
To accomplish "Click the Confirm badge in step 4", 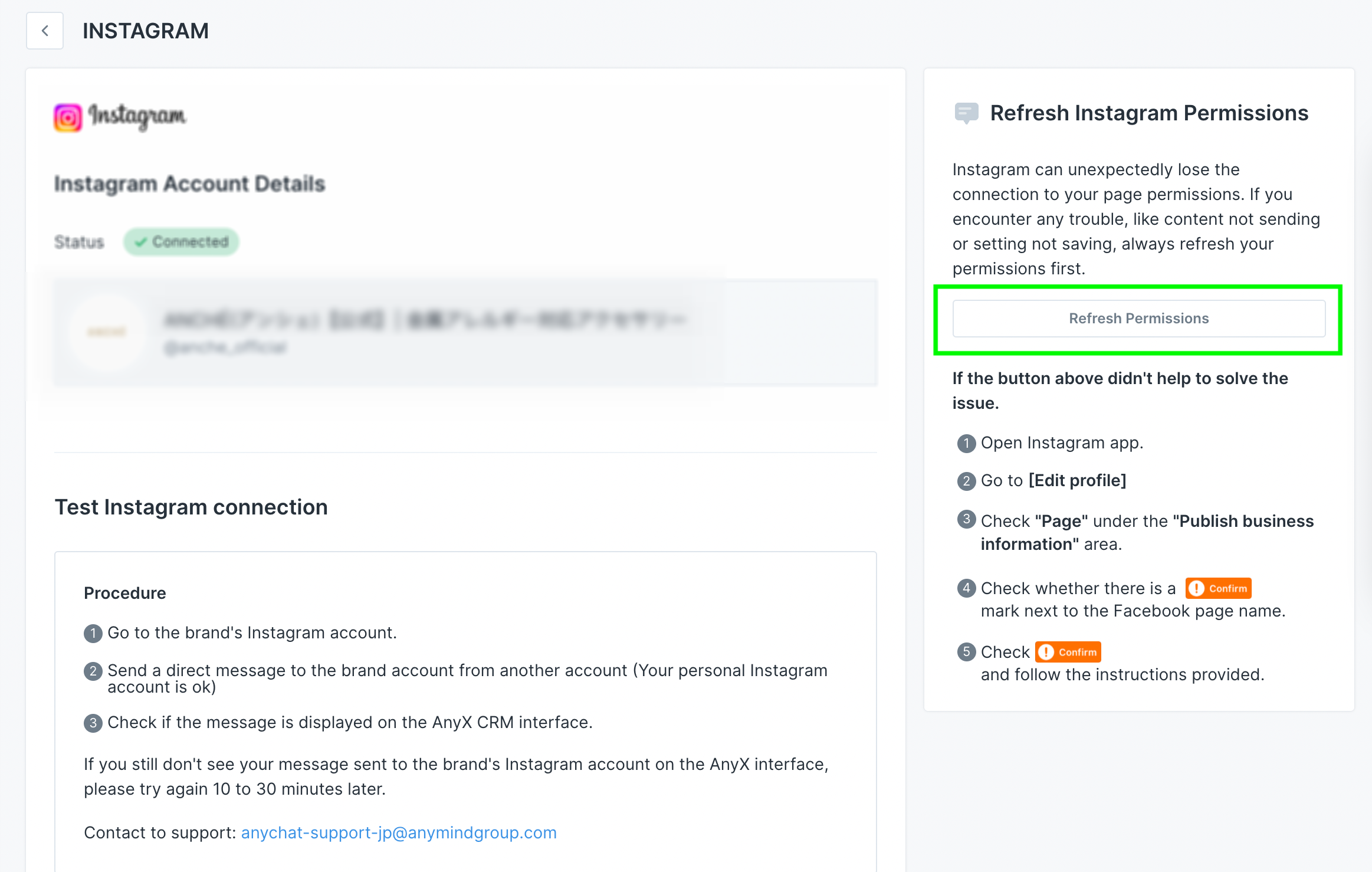I will click(x=1218, y=588).
